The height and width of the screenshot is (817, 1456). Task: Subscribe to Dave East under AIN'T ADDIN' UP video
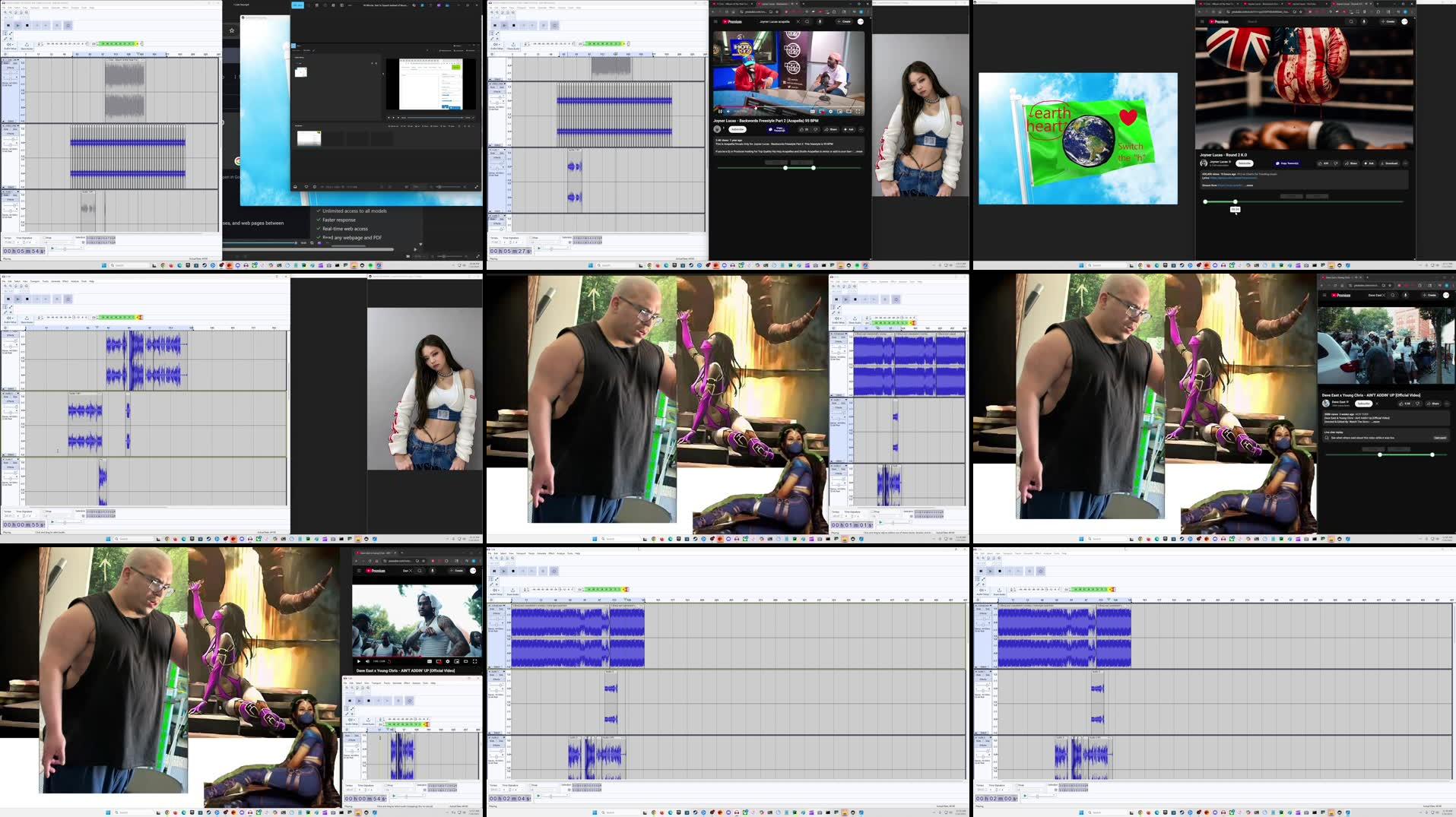pos(1364,404)
